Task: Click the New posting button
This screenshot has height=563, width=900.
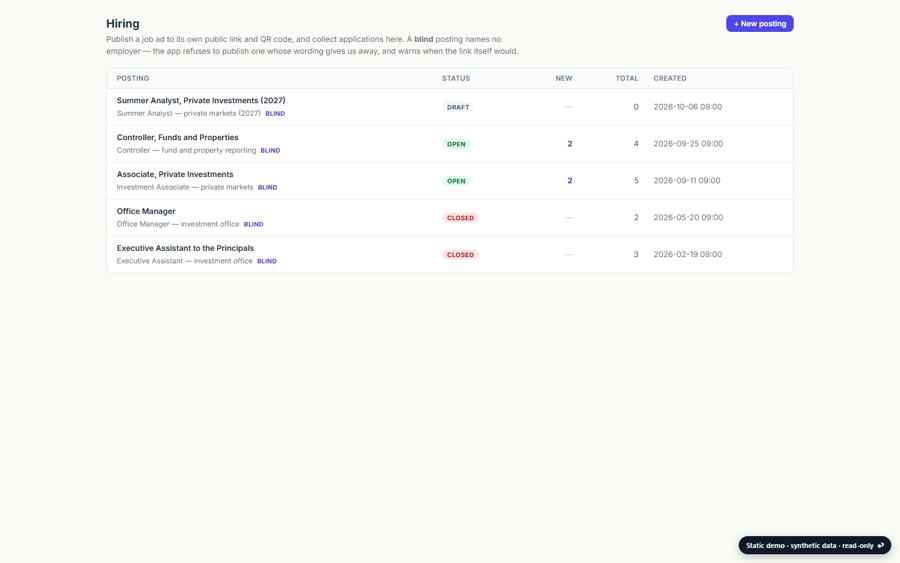Action: (x=759, y=24)
